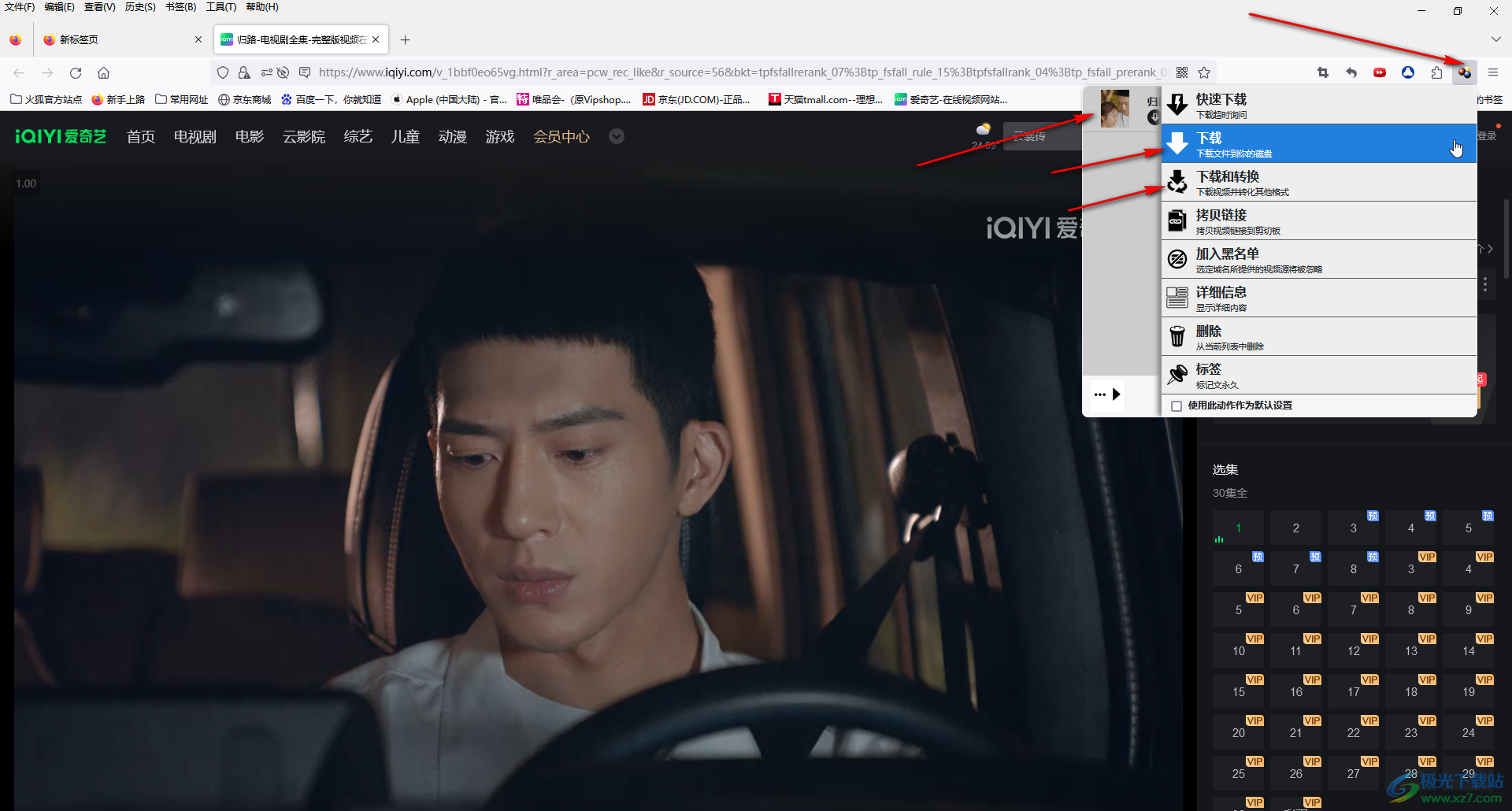Viewport: 1512px width, 811px height.
Task: Select 加入黑名单 blacklist option
Action: pyautogui.click(x=1319, y=259)
